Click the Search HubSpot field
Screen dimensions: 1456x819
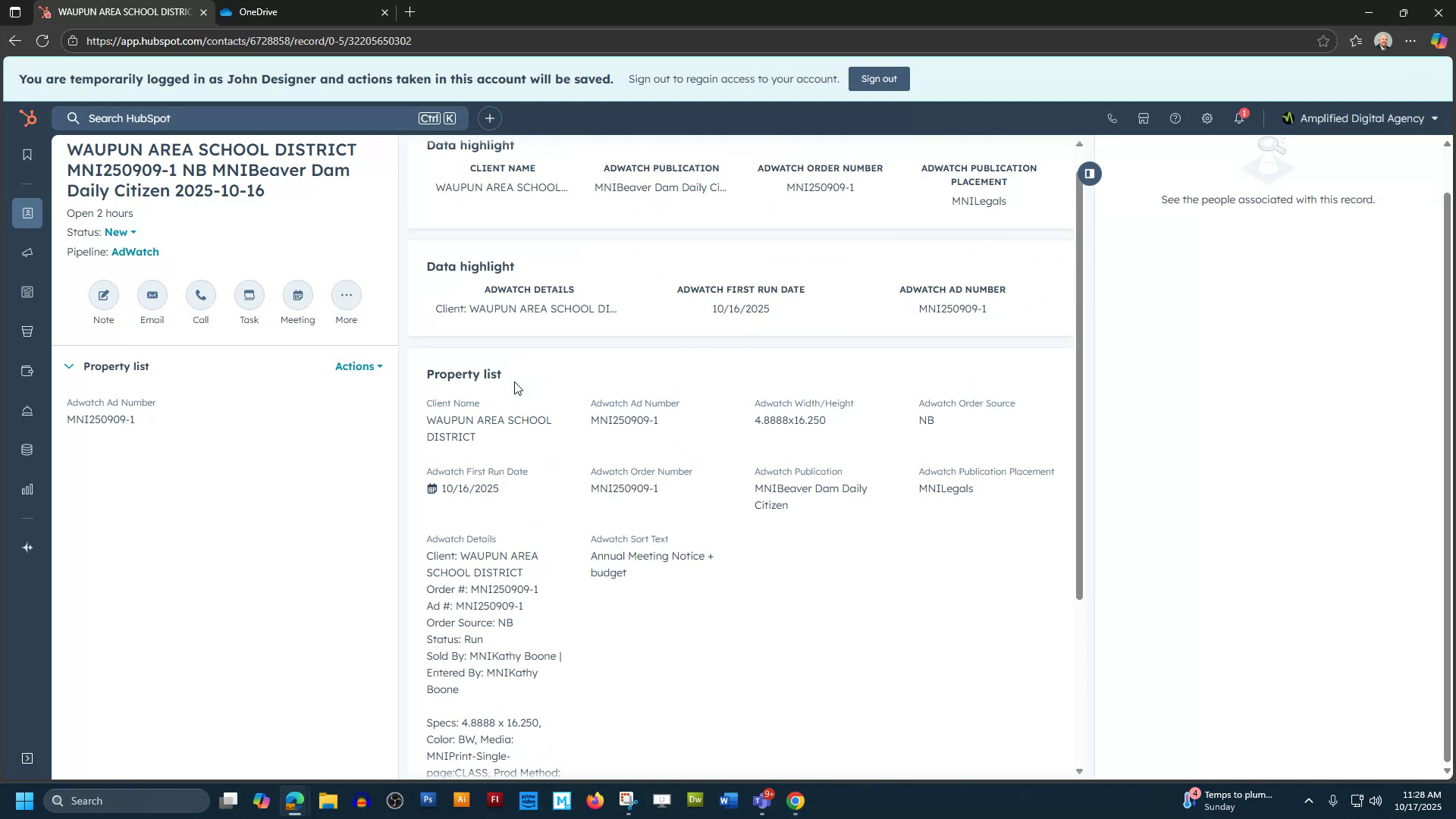point(227,118)
